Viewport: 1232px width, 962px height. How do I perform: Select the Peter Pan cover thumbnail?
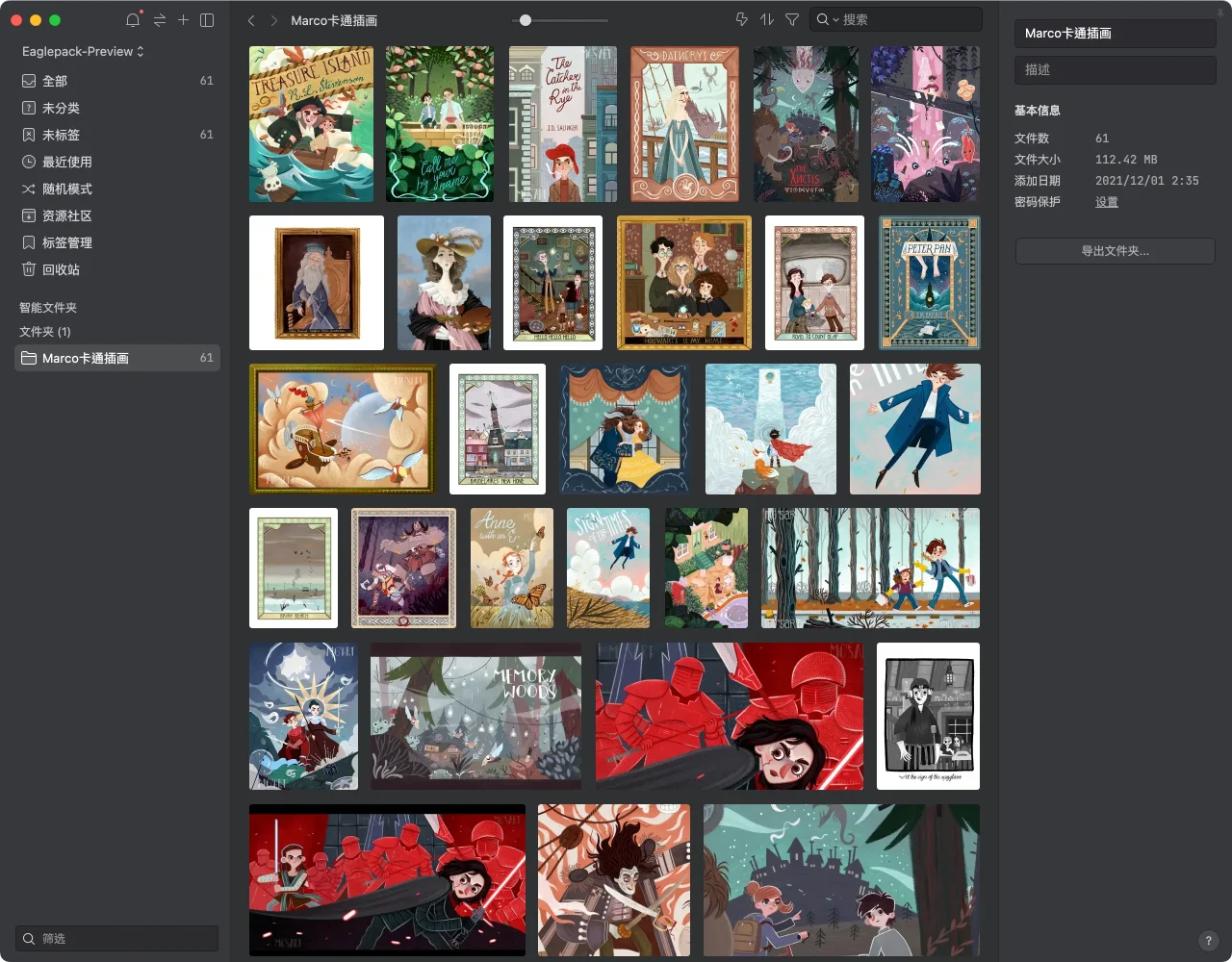coord(929,283)
